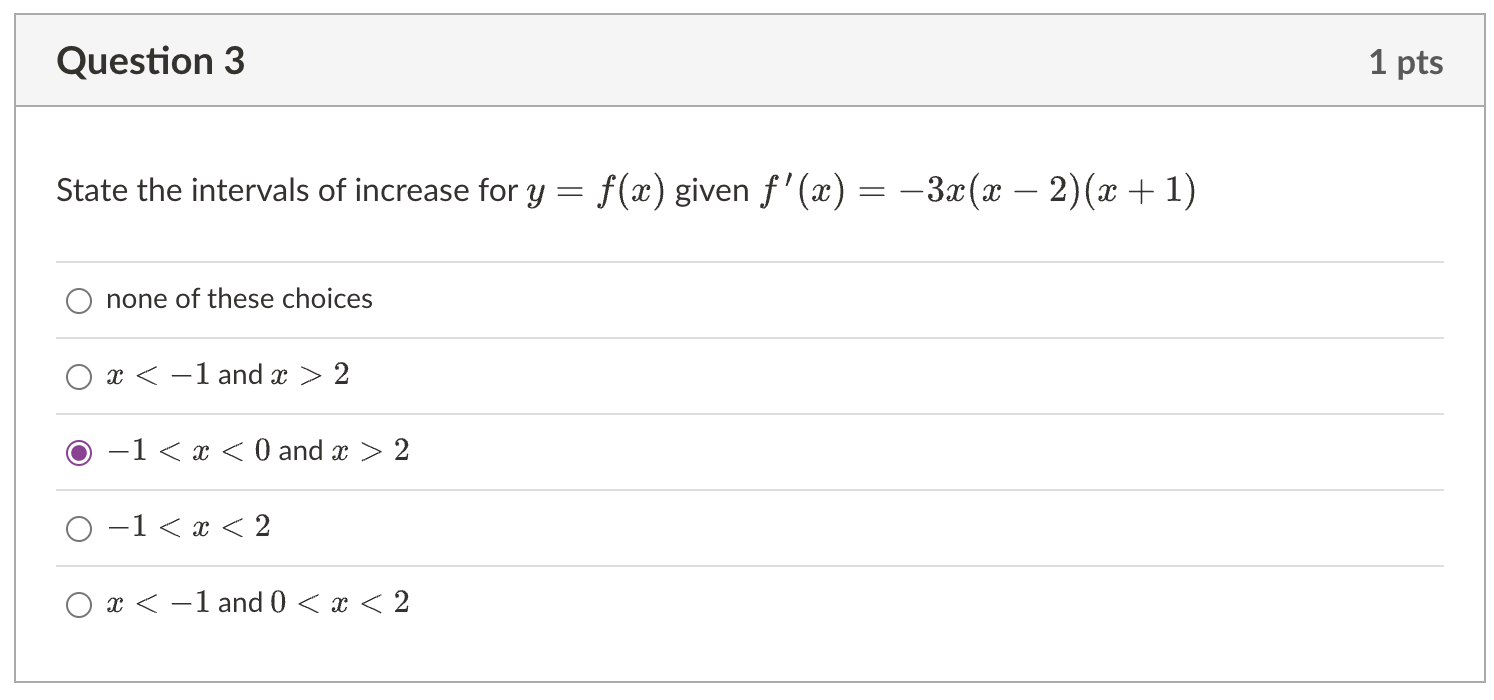Select the answer 'x < -1 and x > 2'
The width and height of the screenshot is (1494, 700).
[78, 376]
